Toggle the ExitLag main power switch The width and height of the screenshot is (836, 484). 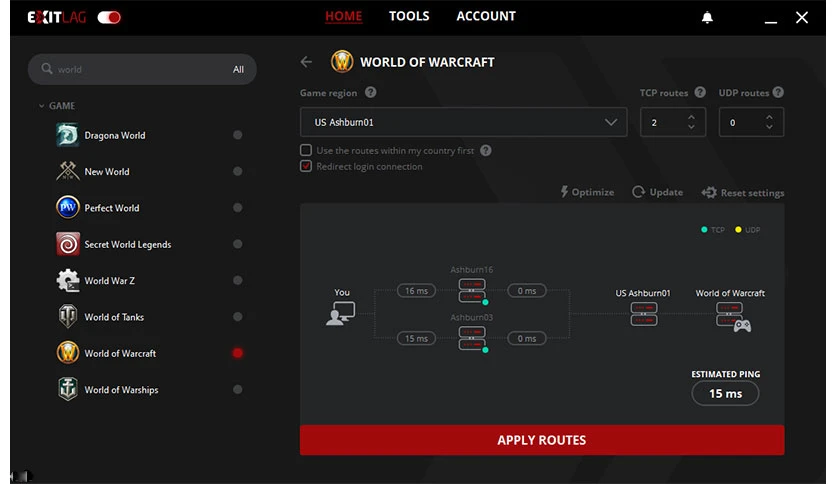click(109, 18)
